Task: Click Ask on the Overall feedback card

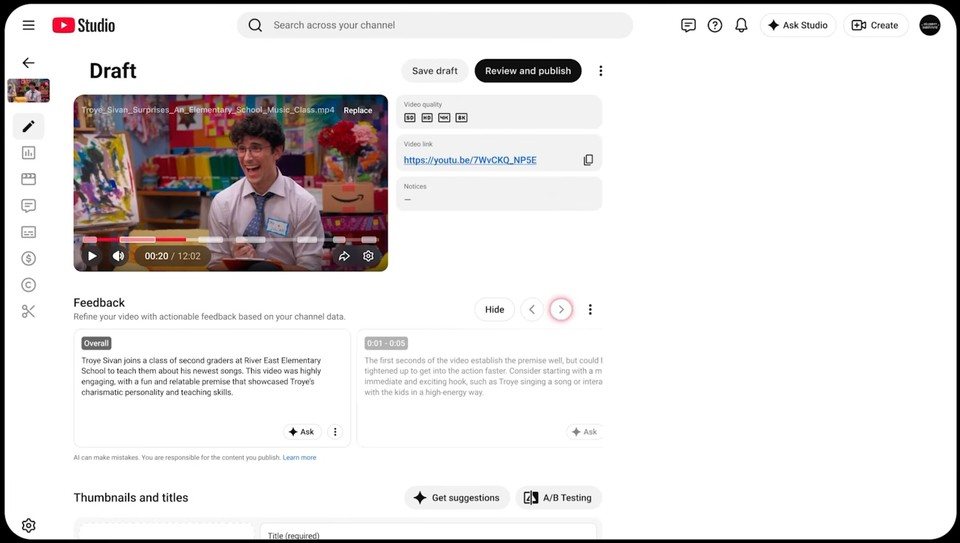Action: click(301, 432)
